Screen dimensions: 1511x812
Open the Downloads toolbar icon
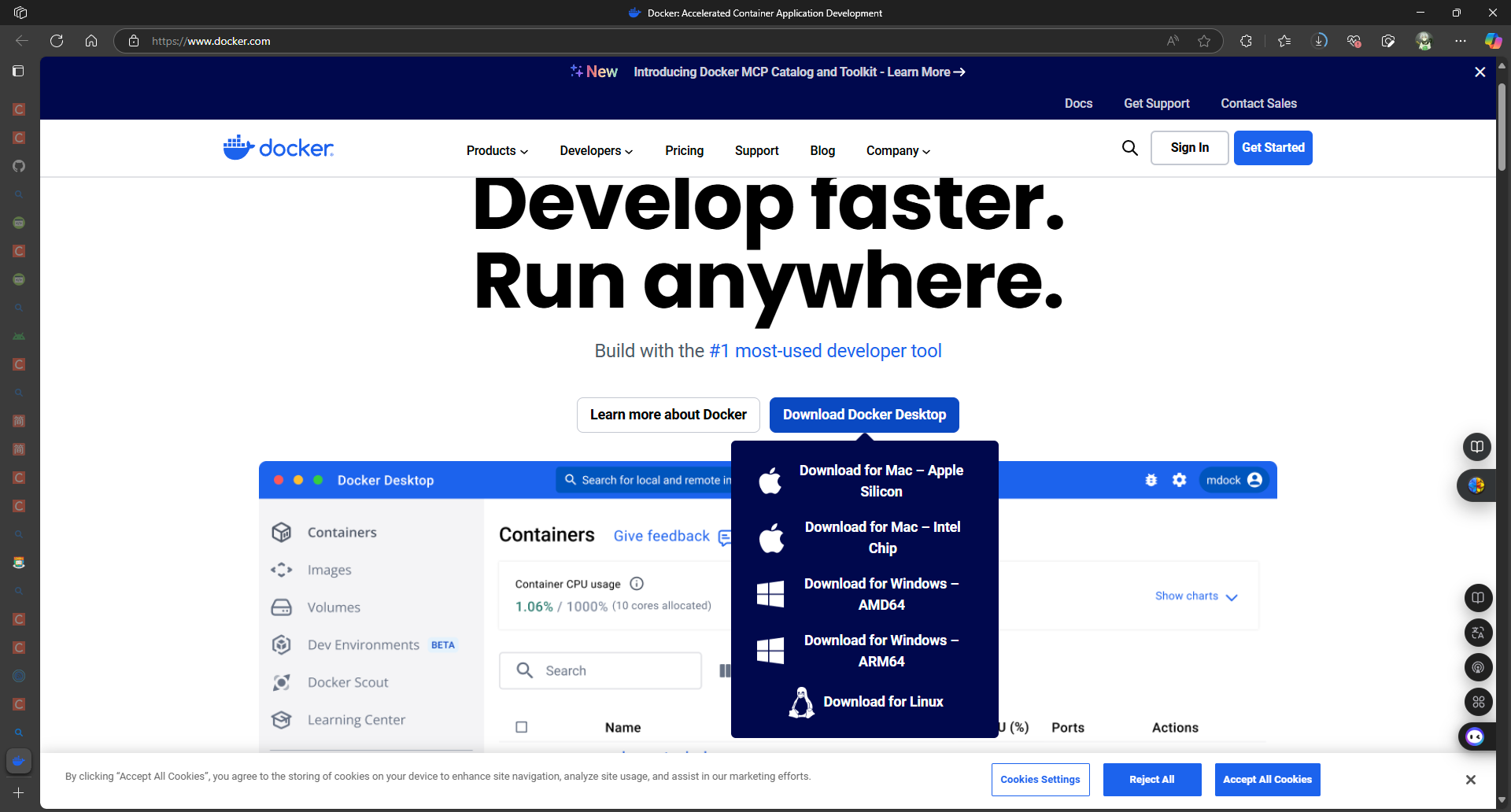point(1320,41)
